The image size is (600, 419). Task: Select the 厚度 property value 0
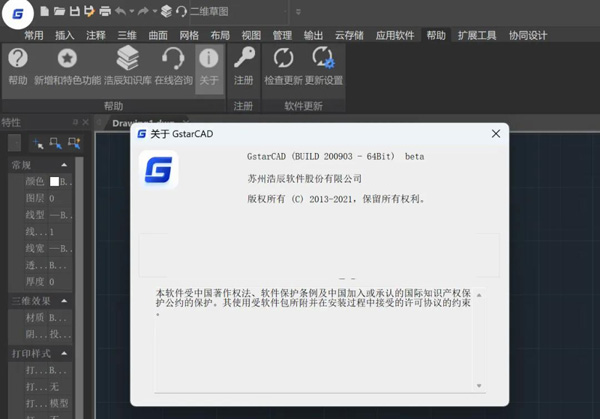[x=52, y=282]
